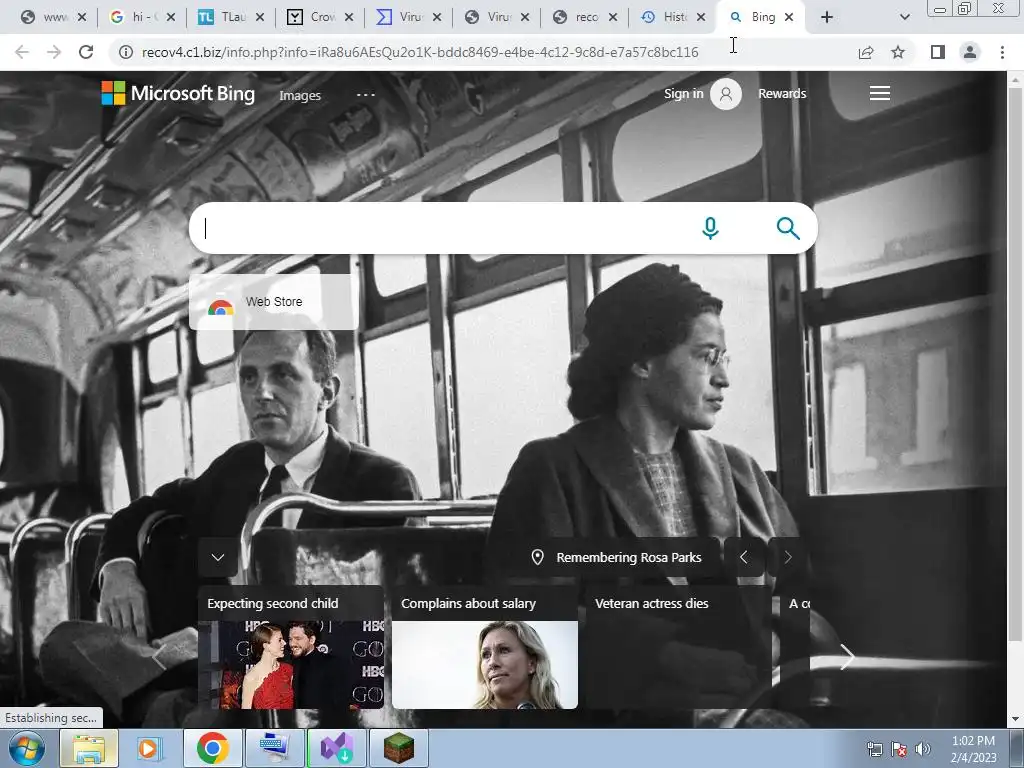1024x768 pixels.
Task: Open the three-dots more menu
Action: coord(366,95)
